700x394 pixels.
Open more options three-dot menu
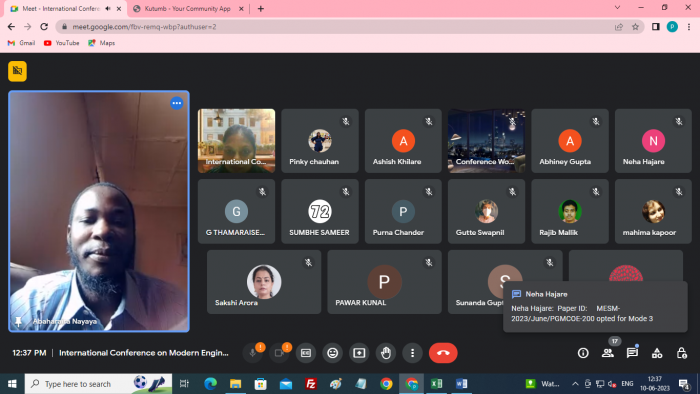(412, 353)
